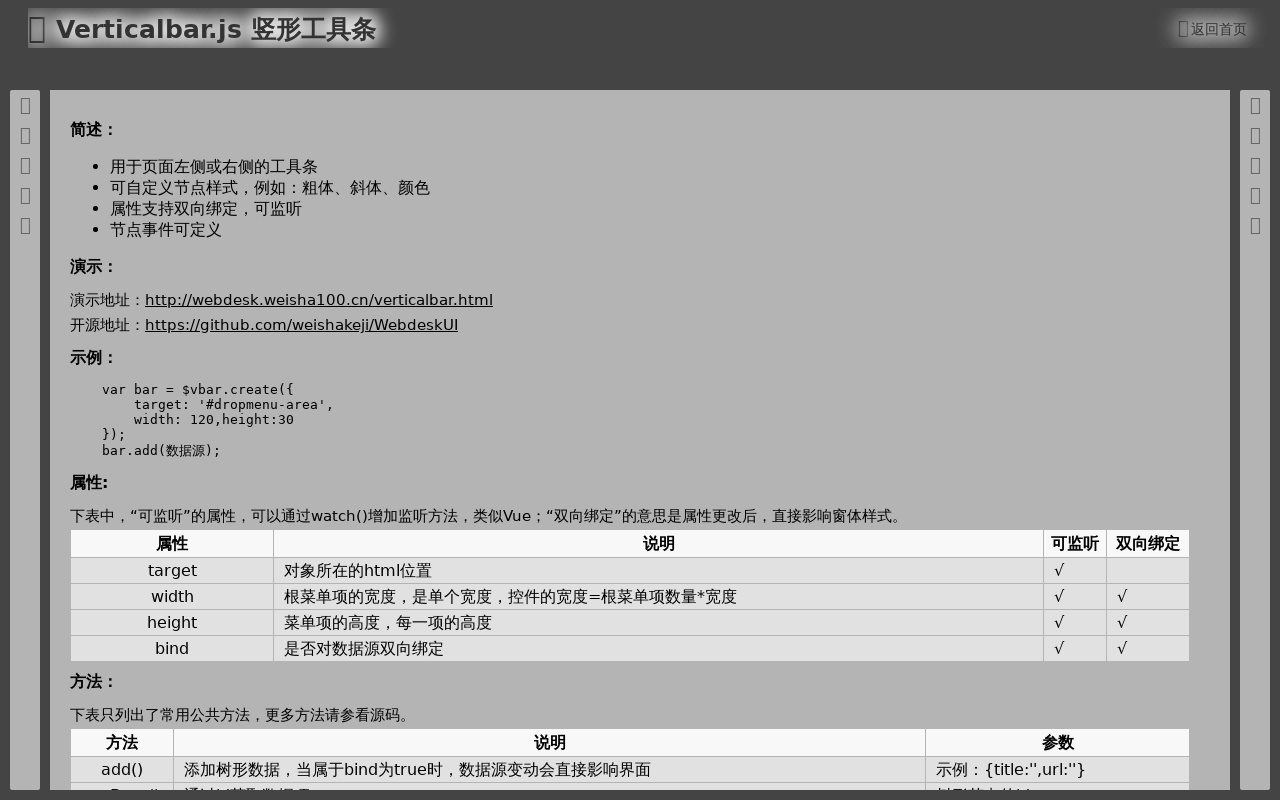Click the 可监听 check mark in height row
This screenshot has width=1280, height=800.
tap(1059, 623)
